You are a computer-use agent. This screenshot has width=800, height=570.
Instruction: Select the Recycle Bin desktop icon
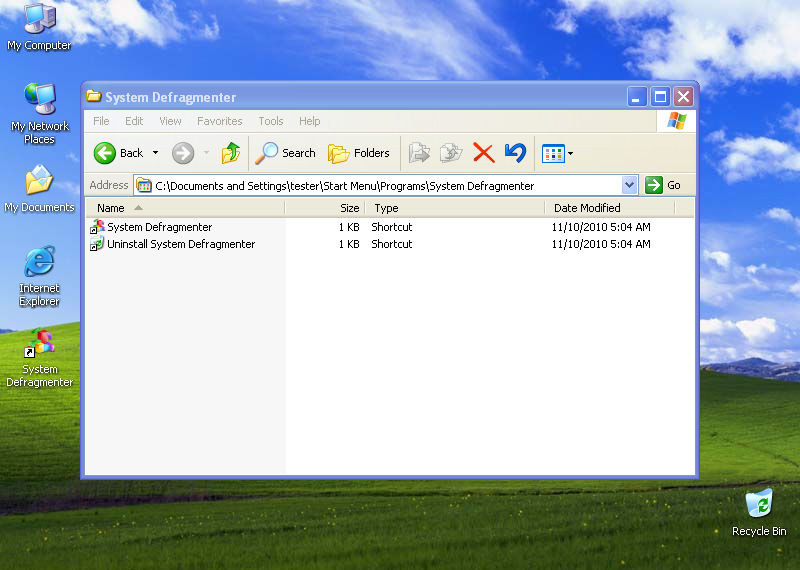click(x=759, y=513)
